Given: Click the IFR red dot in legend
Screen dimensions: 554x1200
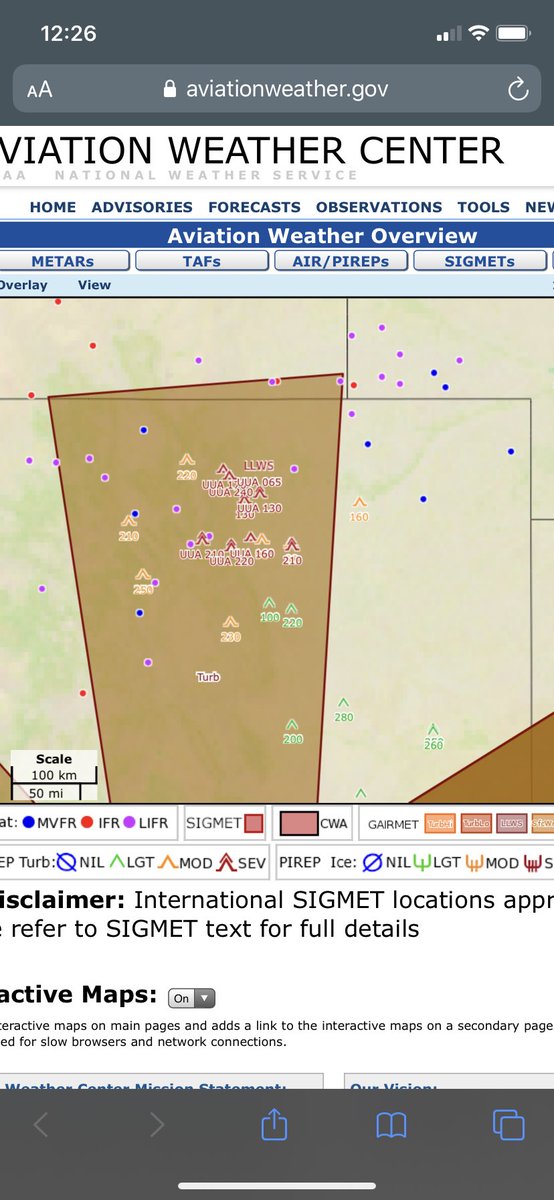Looking at the screenshot, I should tap(88, 824).
